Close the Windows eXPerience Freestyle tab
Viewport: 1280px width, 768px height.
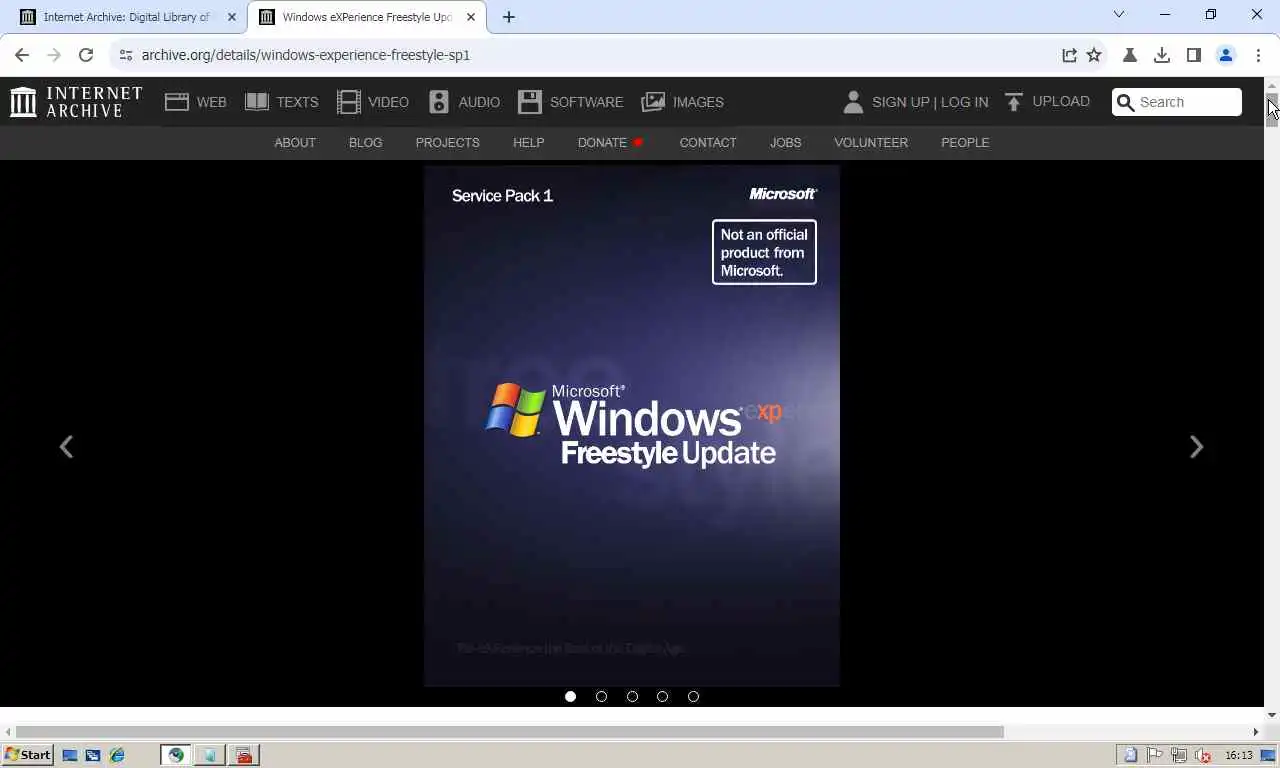(x=471, y=17)
